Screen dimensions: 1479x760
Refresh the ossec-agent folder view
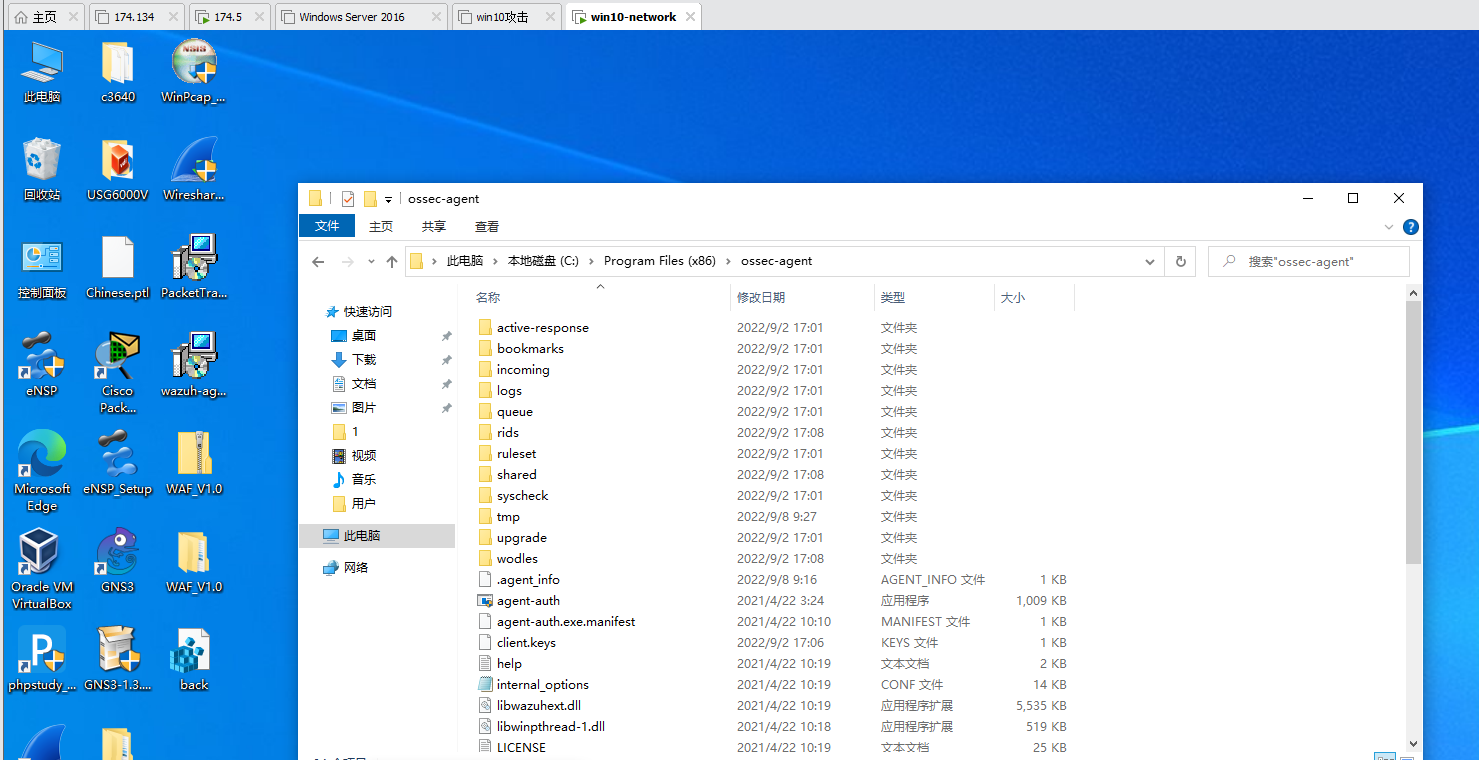coord(1180,261)
